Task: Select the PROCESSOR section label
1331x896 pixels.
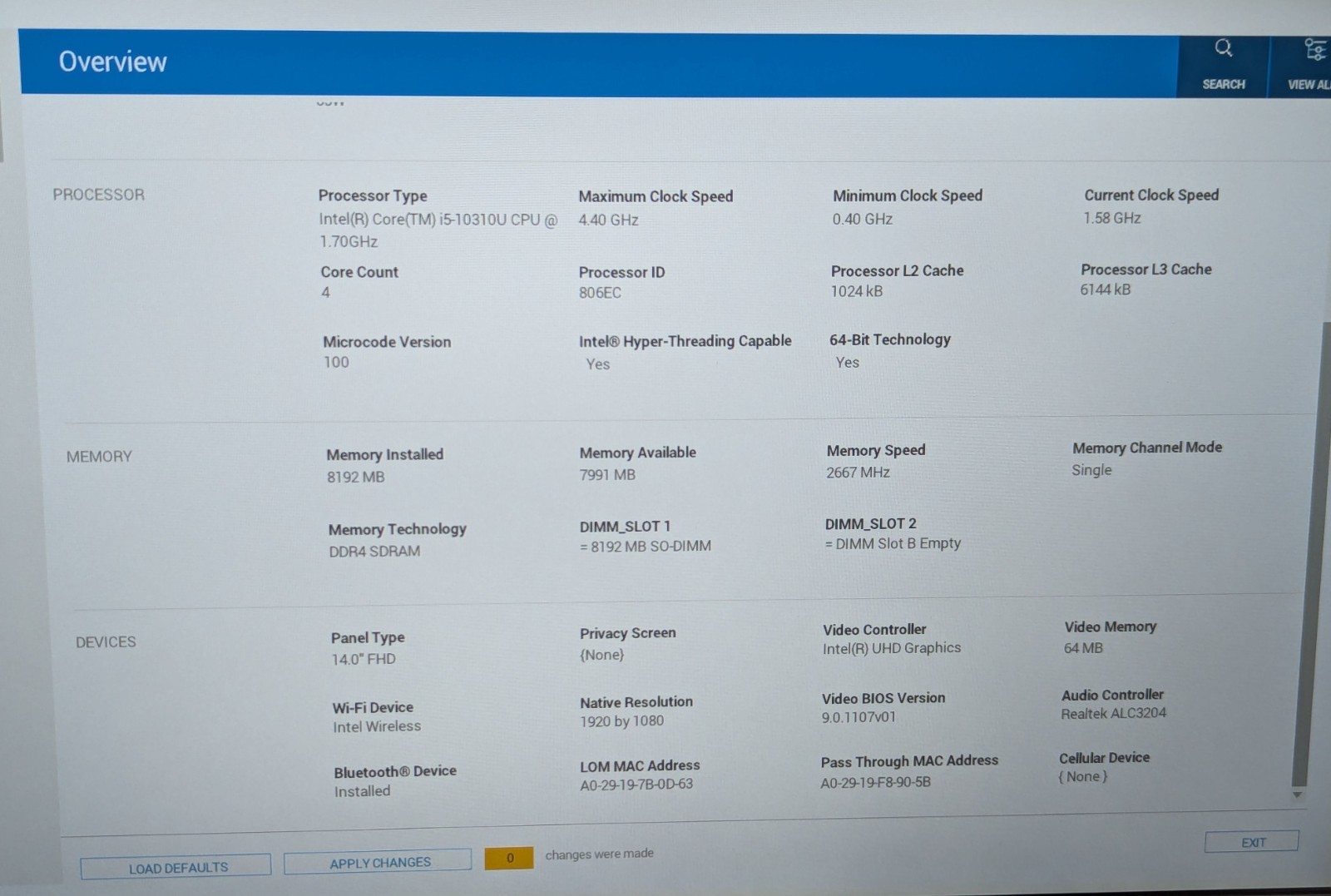Action: [98, 195]
